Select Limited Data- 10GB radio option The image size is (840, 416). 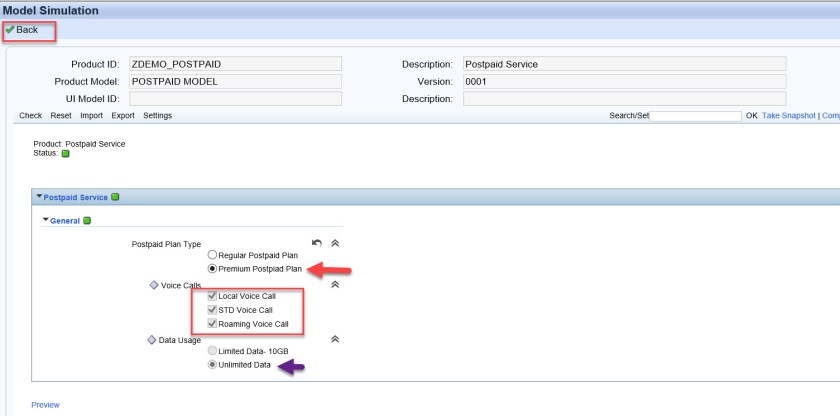(x=212, y=351)
